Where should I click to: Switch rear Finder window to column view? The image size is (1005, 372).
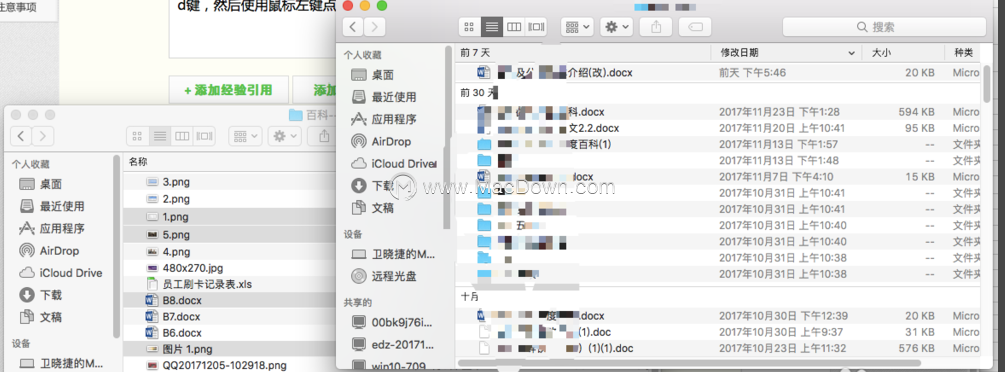[182, 136]
